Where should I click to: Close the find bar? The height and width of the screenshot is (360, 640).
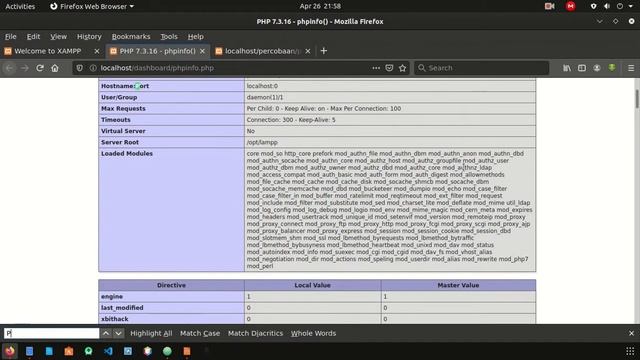[x=631, y=333]
